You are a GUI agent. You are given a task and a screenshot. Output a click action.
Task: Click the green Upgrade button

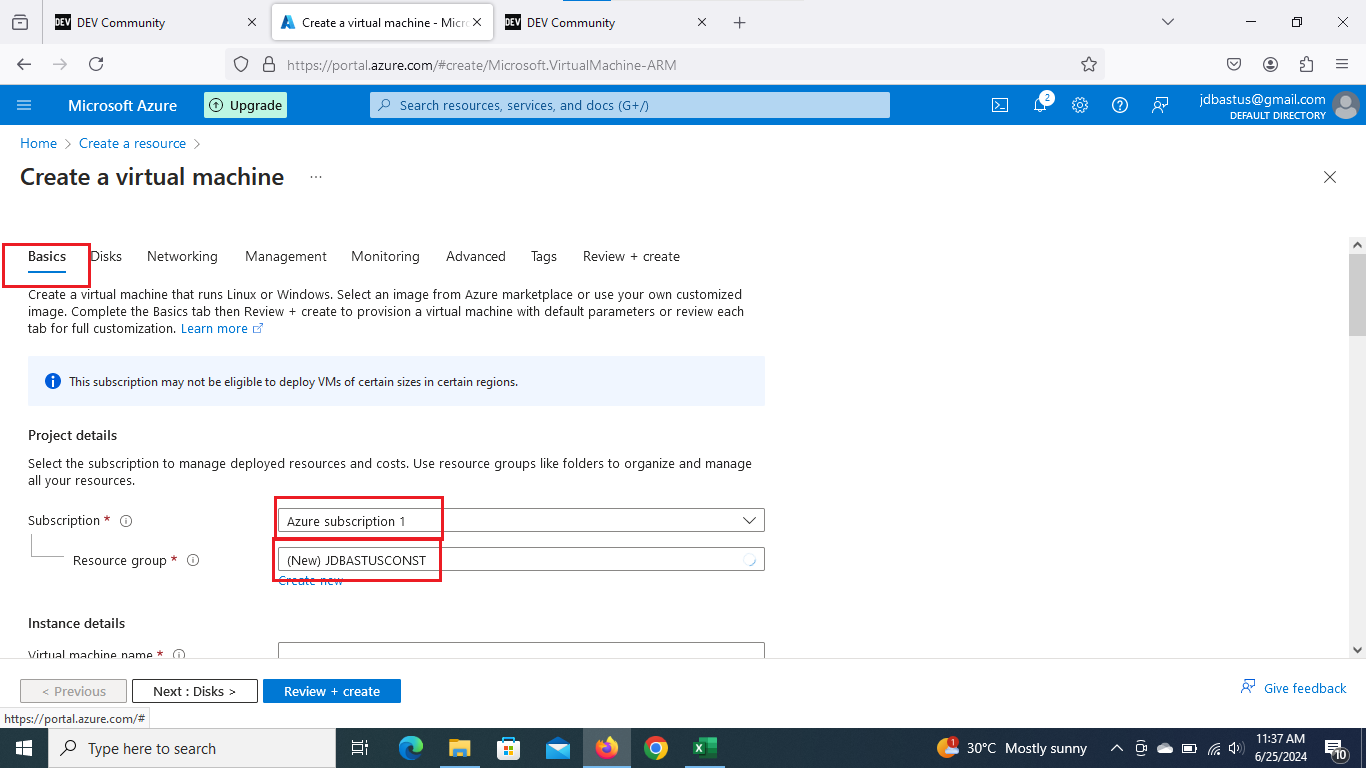coord(246,105)
